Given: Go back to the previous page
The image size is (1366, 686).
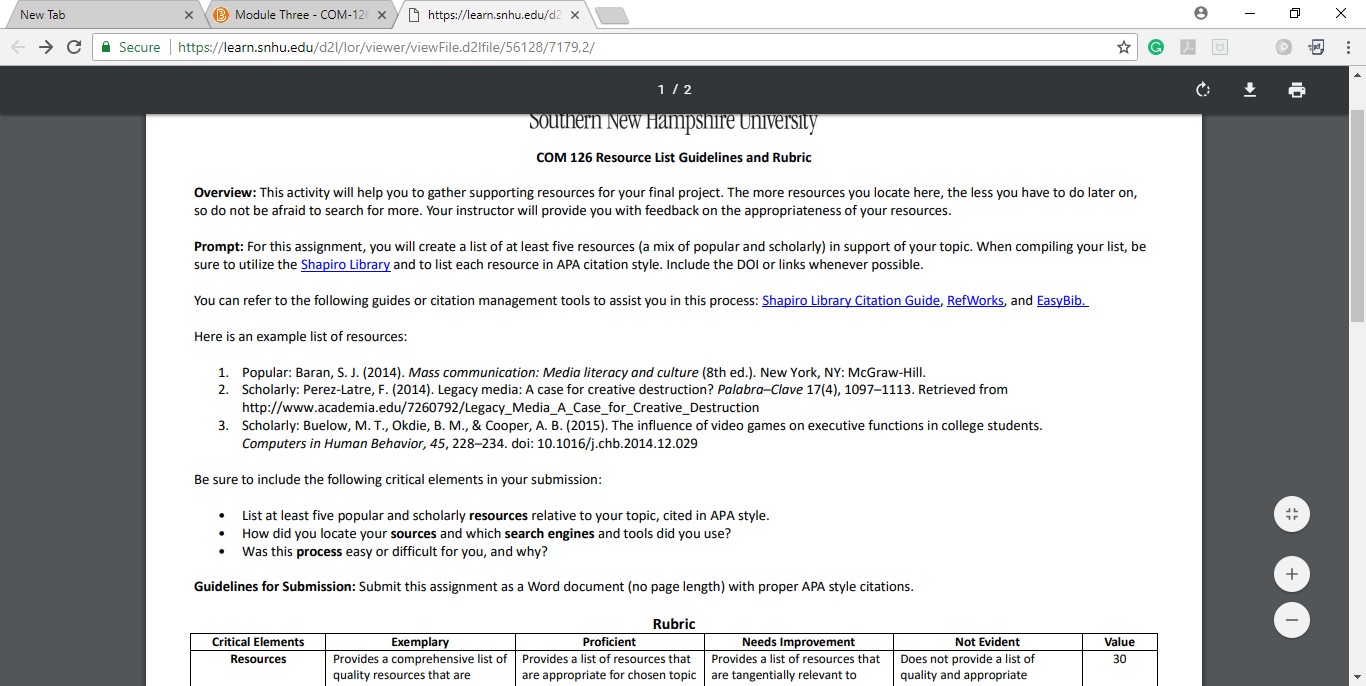Looking at the screenshot, I should pos(18,47).
